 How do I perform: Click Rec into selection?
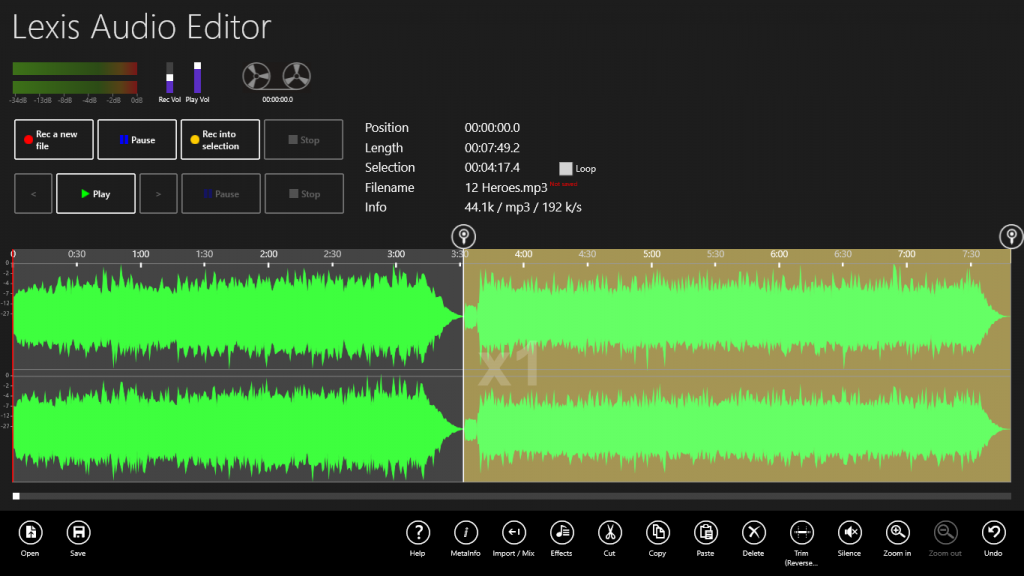coord(219,139)
